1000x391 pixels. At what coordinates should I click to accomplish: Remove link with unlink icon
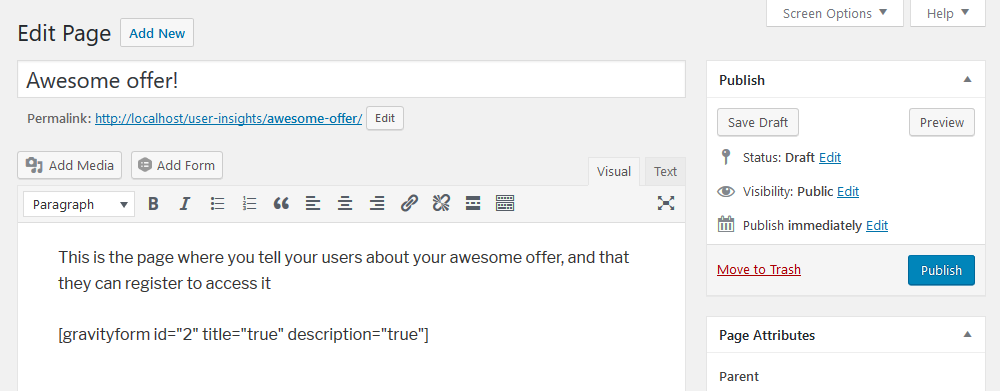(441, 203)
